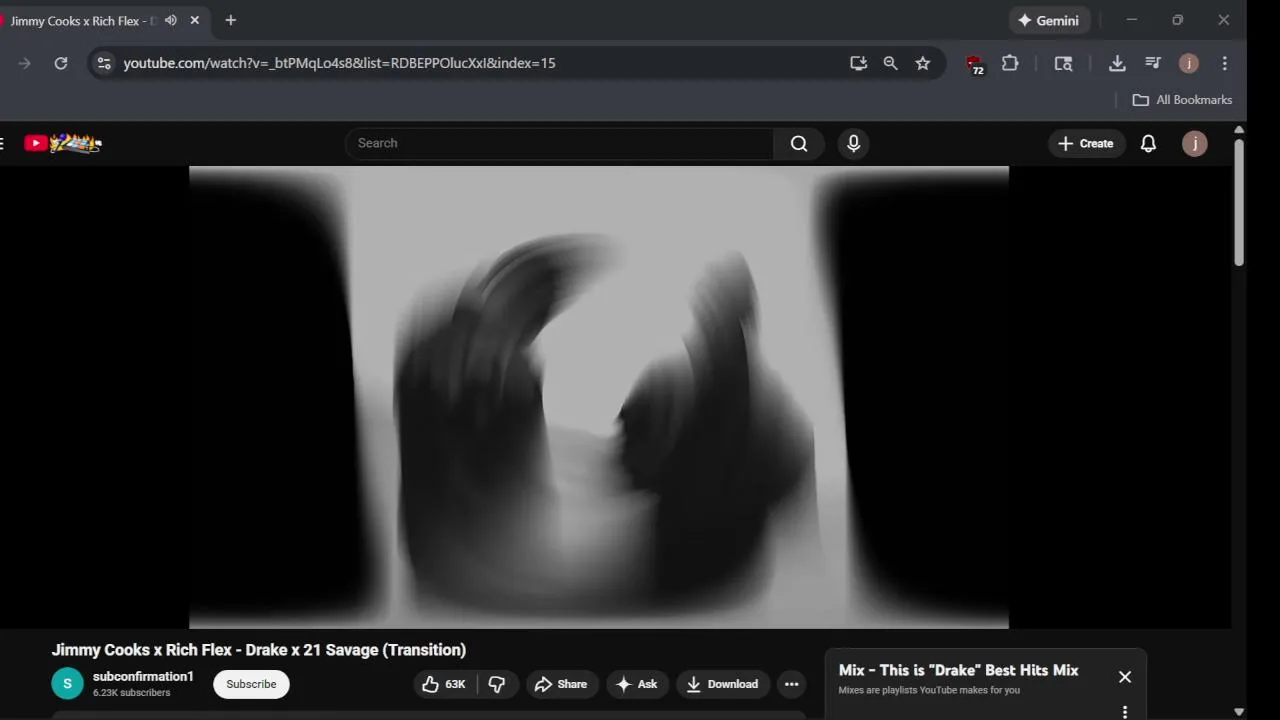The width and height of the screenshot is (1280, 720).
Task: Share this video
Action: 561,684
